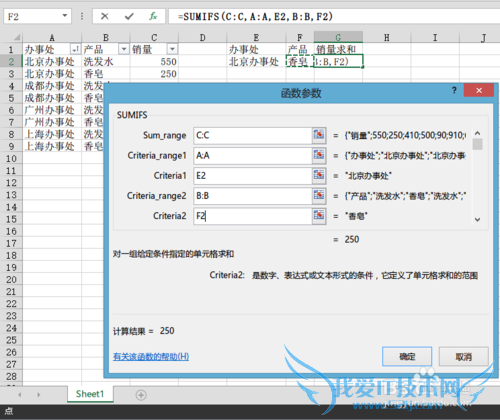Click the Criteria1 input field

point(253,176)
